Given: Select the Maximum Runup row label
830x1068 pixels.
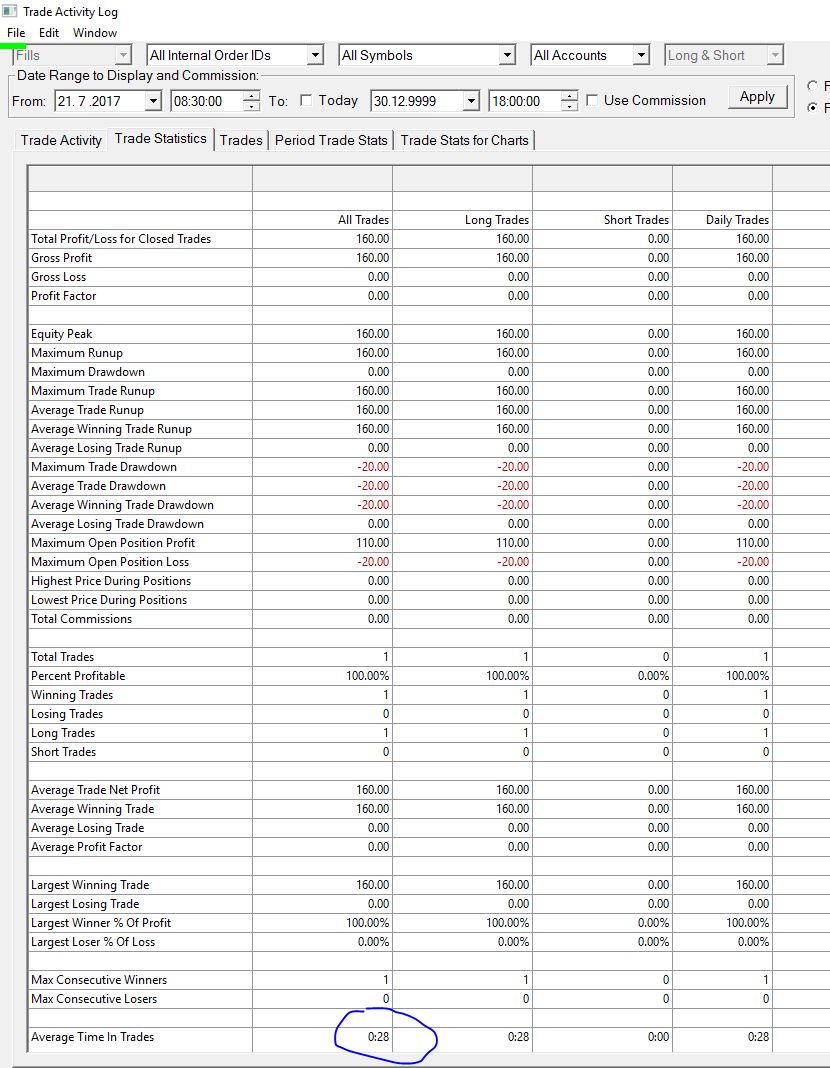Looking at the screenshot, I should pyautogui.click(x=77, y=354).
